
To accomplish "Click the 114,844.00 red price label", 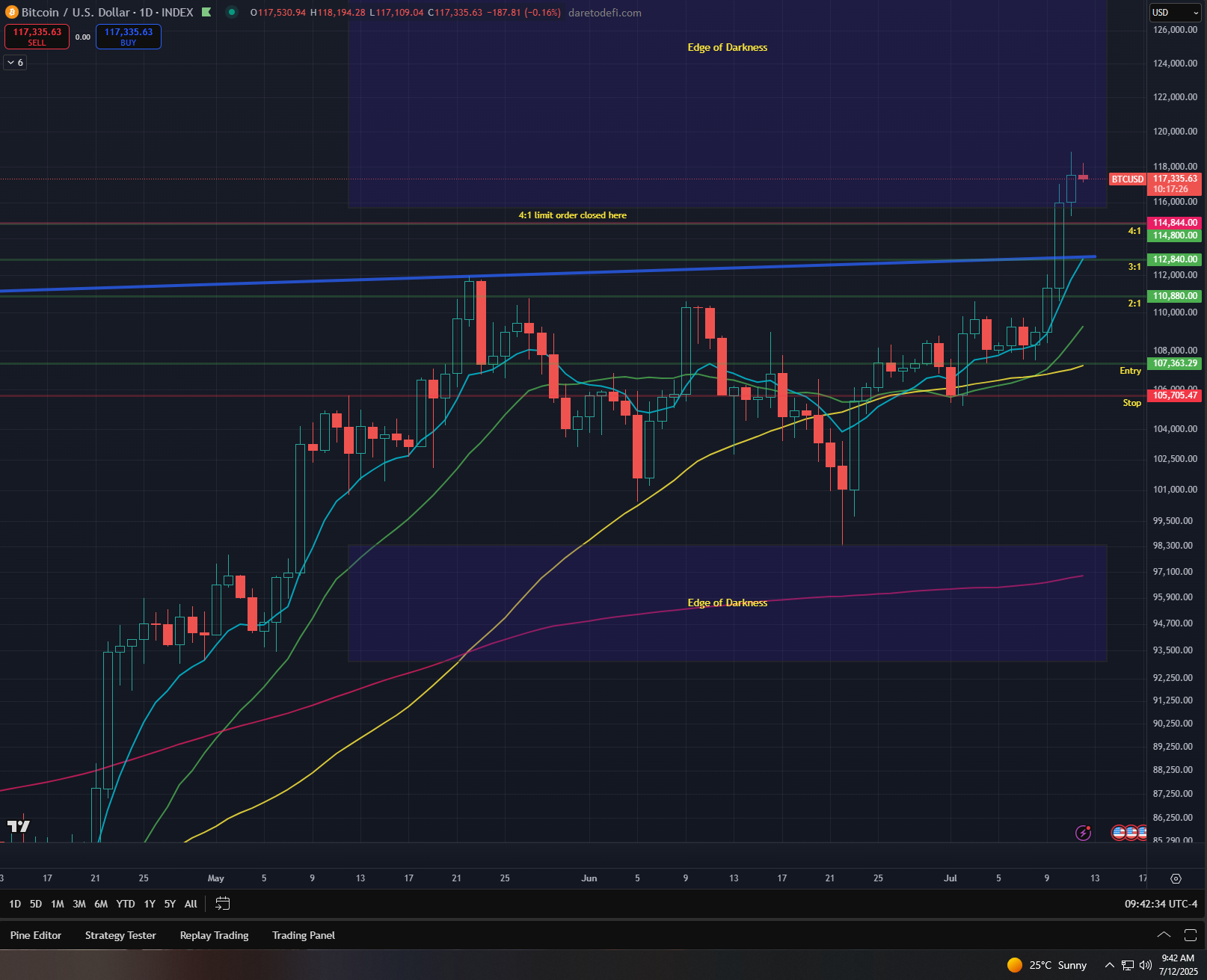I will [1175, 223].
